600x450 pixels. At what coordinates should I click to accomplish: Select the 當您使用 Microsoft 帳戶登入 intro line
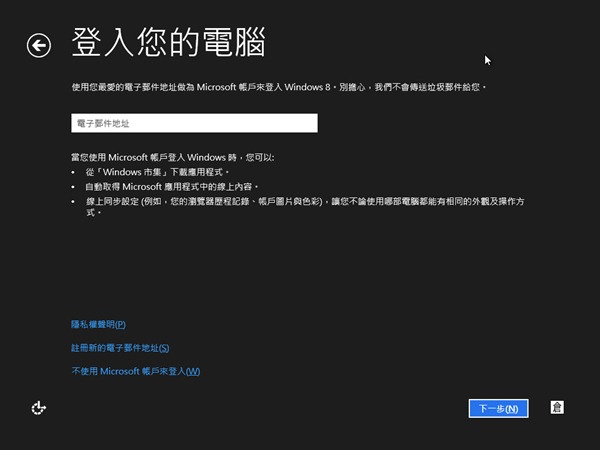pos(173,157)
